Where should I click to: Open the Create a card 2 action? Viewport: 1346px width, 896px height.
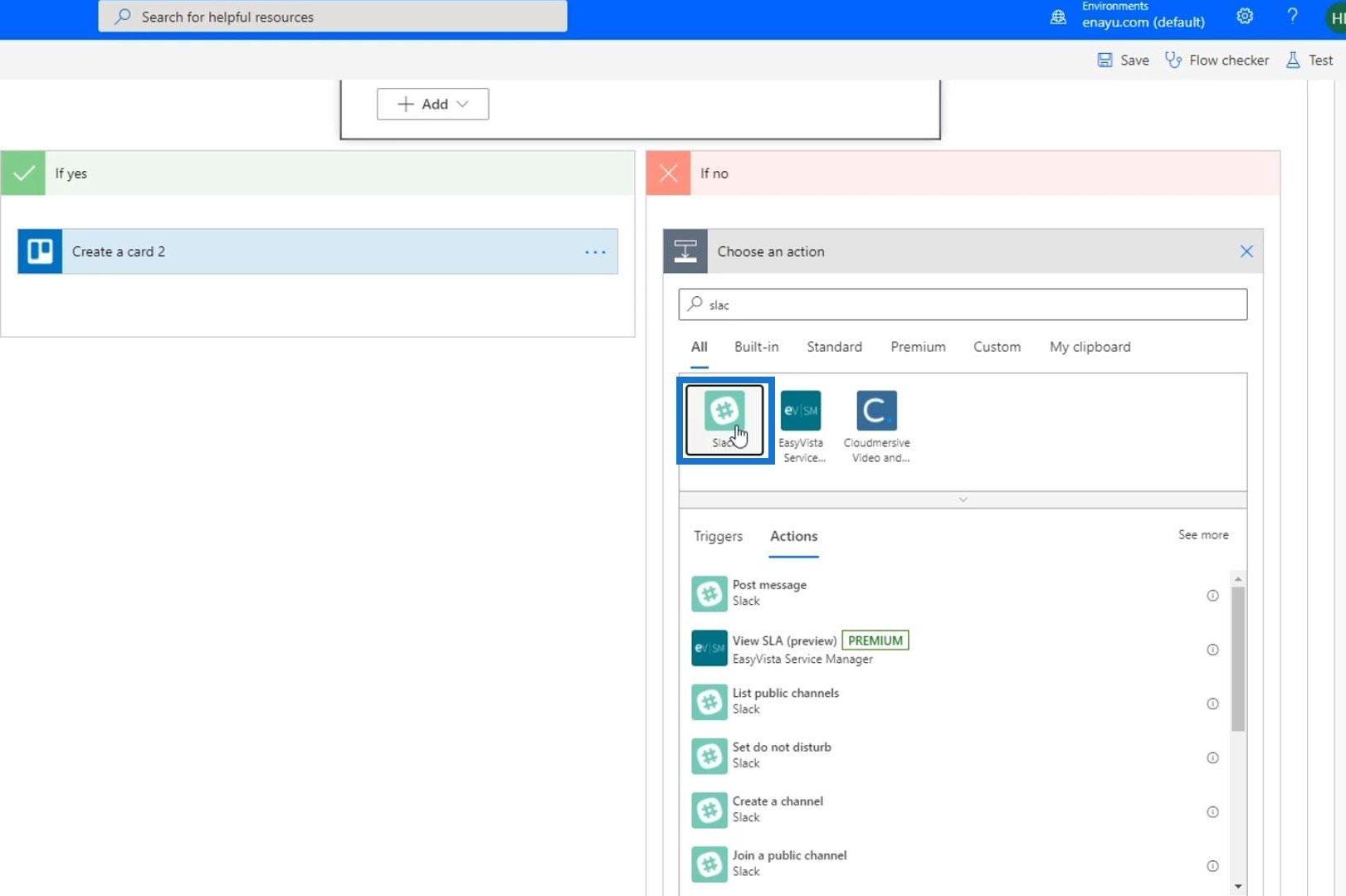[318, 251]
